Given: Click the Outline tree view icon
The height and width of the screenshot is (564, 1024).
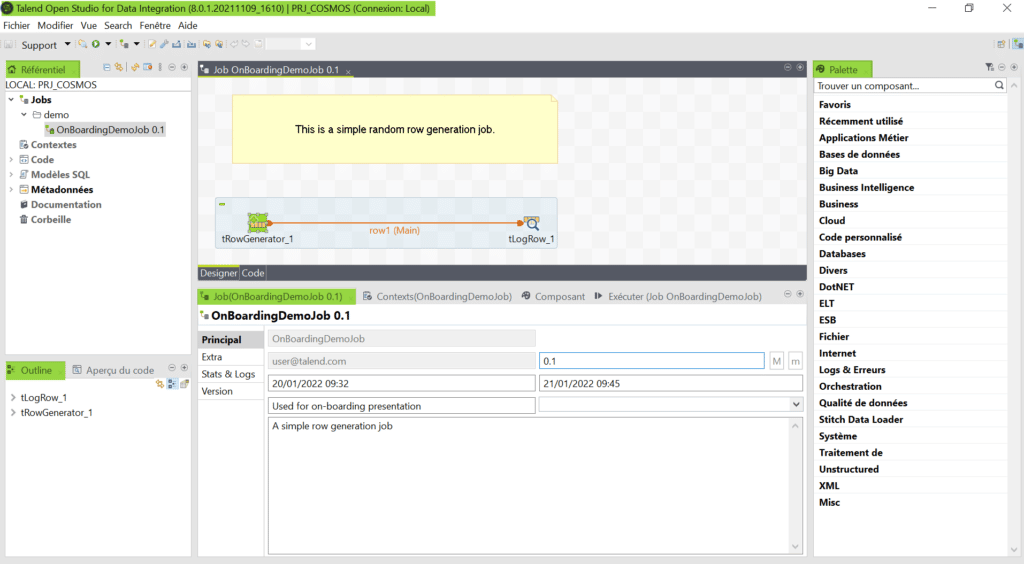Looking at the screenshot, I should click(172, 384).
